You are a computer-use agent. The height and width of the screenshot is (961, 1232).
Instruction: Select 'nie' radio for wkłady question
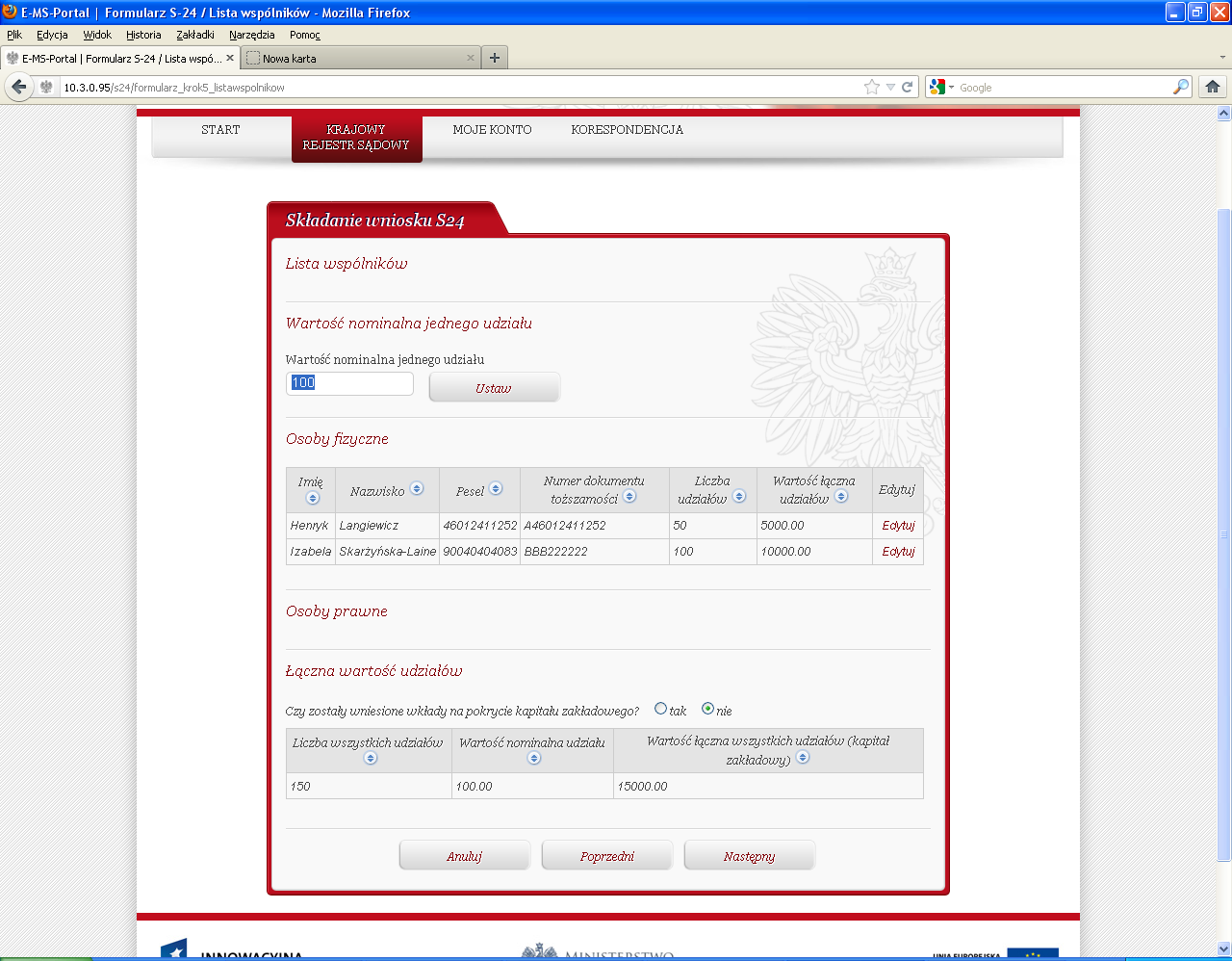pyautogui.click(x=708, y=709)
